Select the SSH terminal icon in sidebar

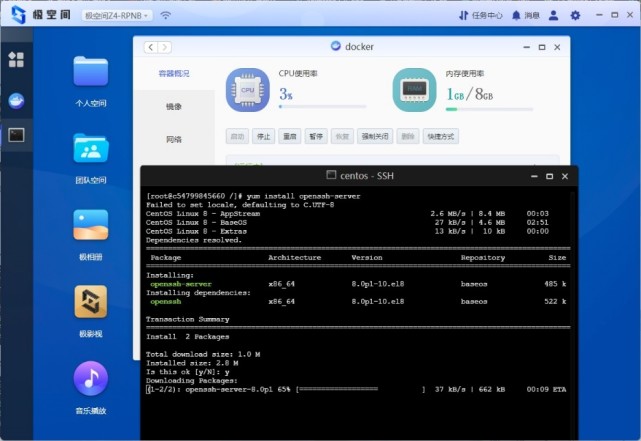pyautogui.click(x=16, y=135)
